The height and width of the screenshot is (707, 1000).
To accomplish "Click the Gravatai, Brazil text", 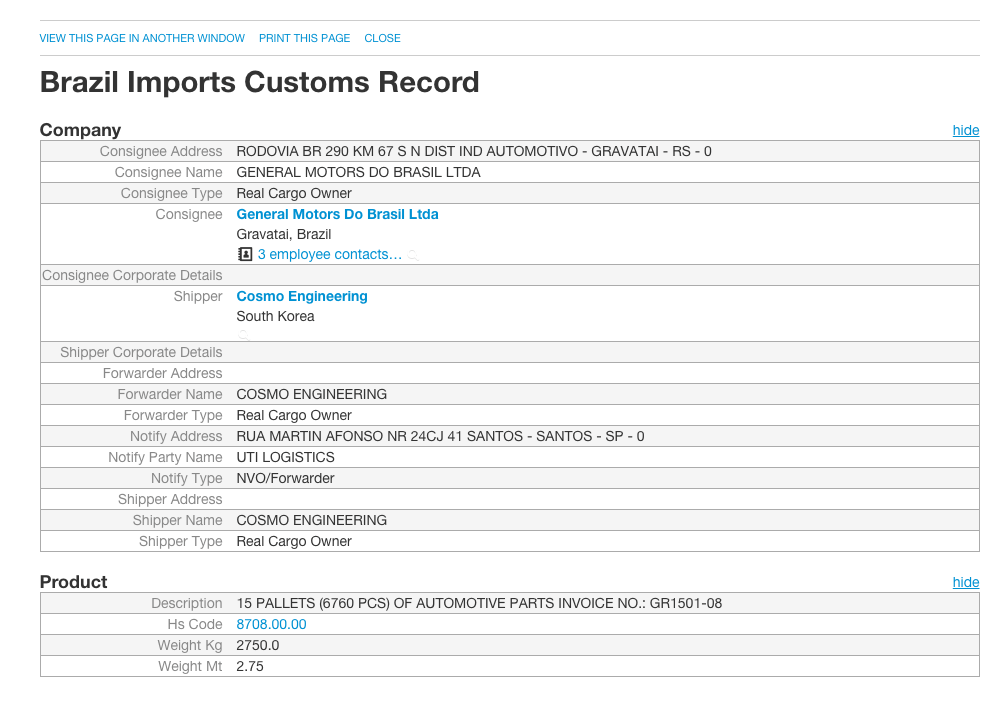I will click(x=284, y=235).
